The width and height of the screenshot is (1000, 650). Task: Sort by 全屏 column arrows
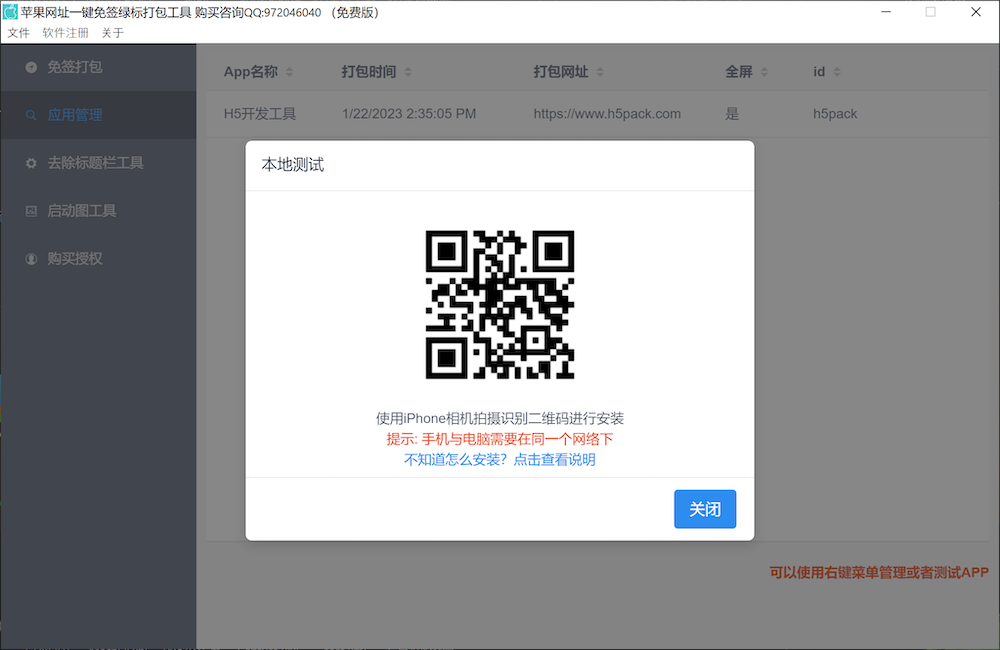[x=765, y=72]
